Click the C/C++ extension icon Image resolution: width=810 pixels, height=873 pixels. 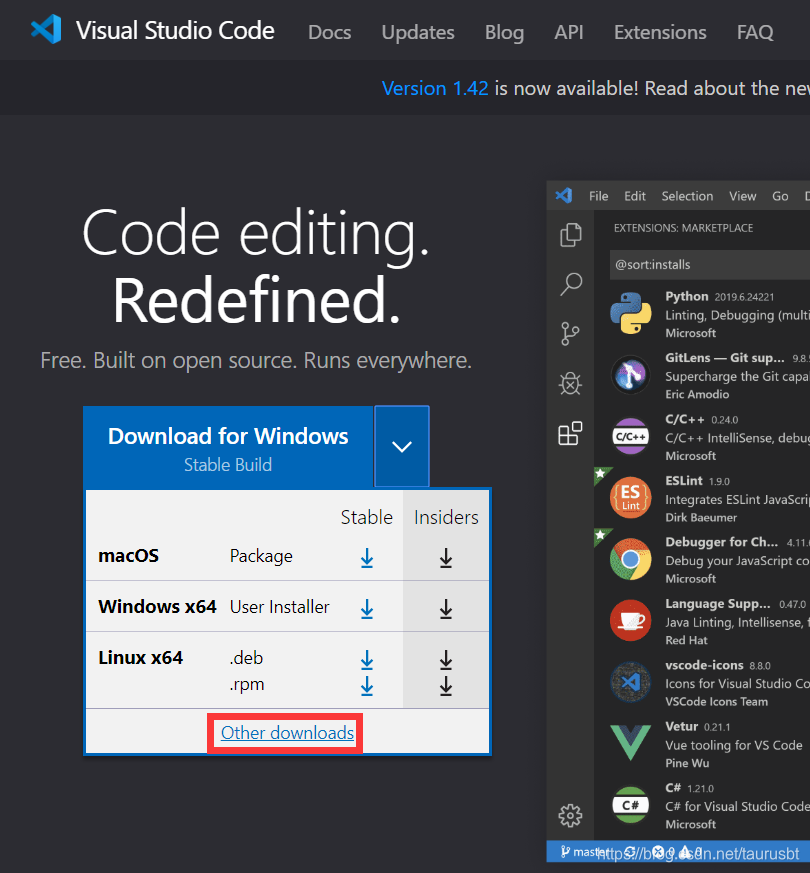631,436
